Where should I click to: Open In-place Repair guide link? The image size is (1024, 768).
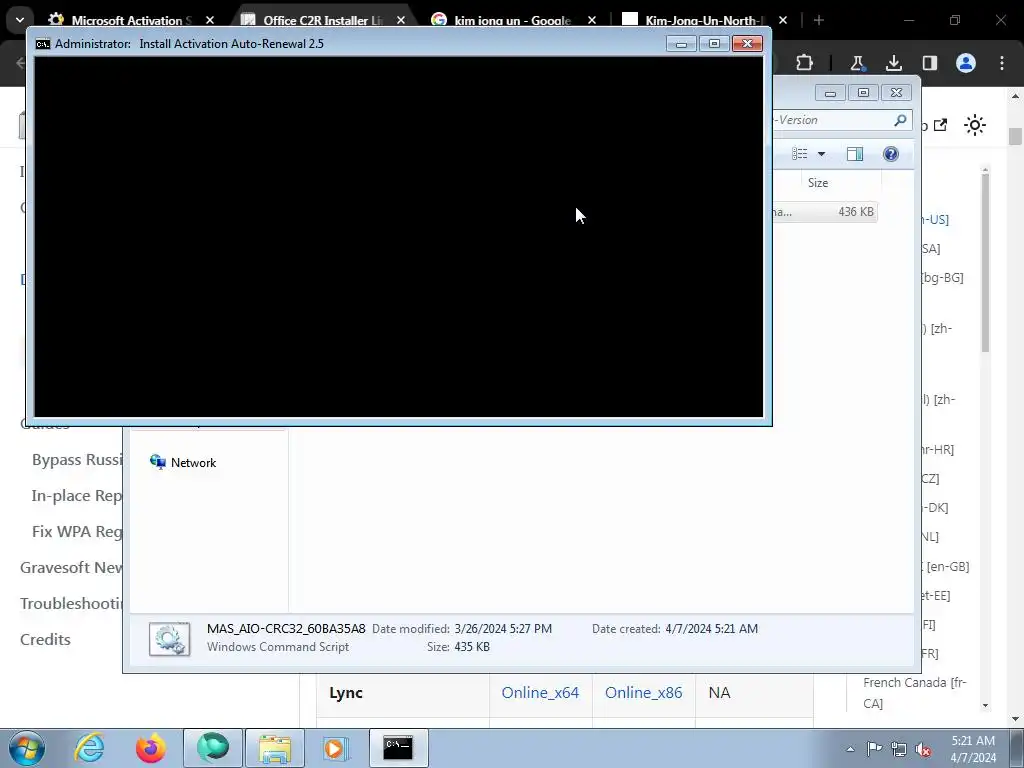[77, 496]
